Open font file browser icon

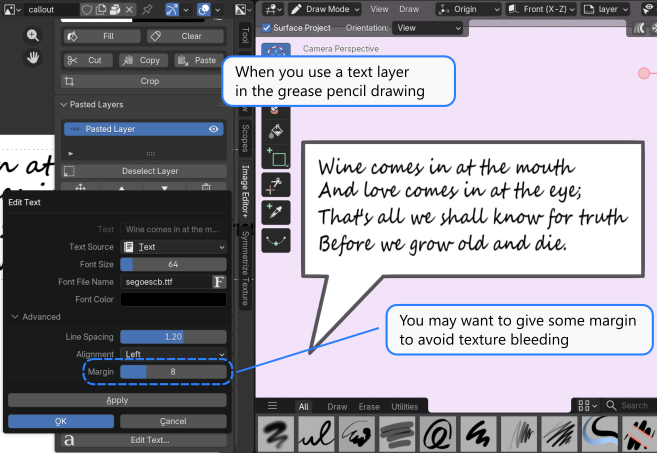click(218, 282)
